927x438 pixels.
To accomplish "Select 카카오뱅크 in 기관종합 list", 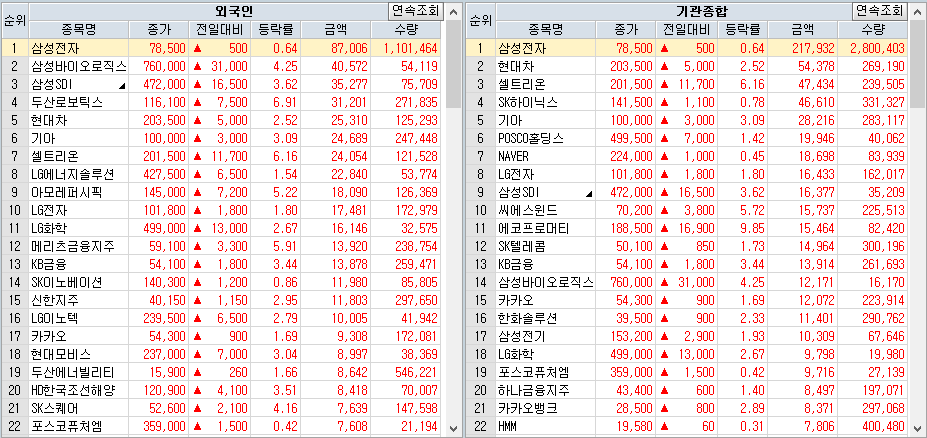I will tap(528, 408).
